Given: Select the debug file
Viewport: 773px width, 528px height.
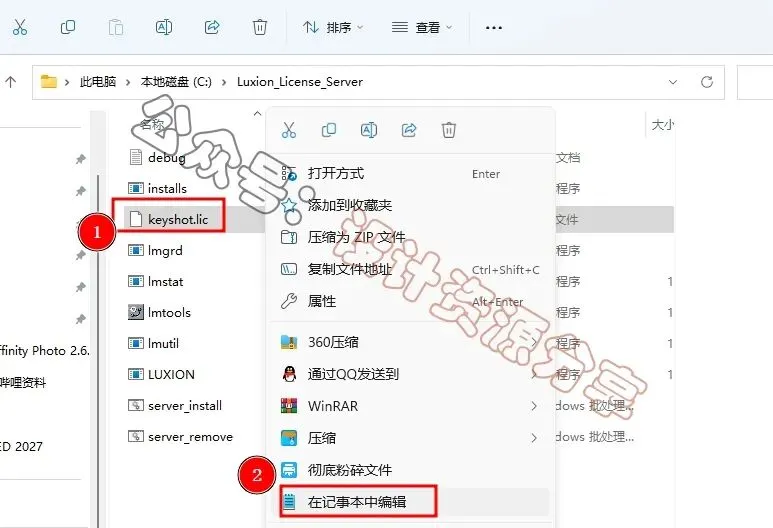Looking at the screenshot, I should (167, 157).
